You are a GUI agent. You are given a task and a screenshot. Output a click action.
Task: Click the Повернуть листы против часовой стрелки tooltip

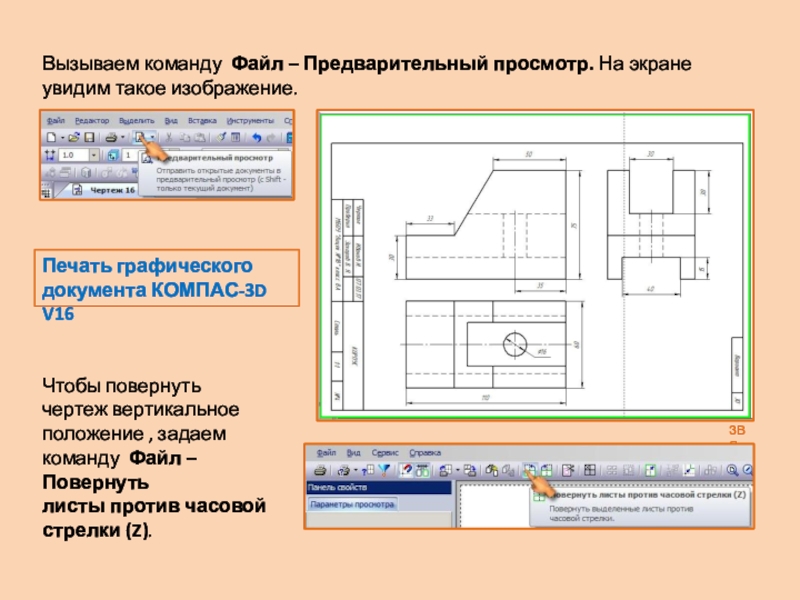[x=640, y=507]
